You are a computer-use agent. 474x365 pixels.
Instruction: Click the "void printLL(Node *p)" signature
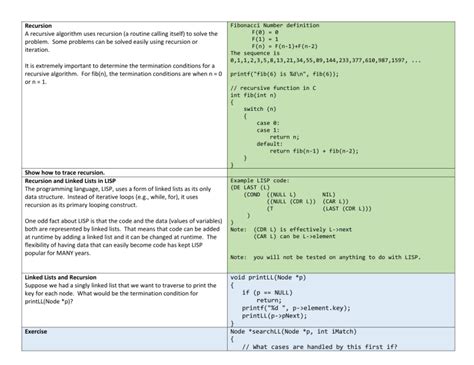click(x=268, y=277)
